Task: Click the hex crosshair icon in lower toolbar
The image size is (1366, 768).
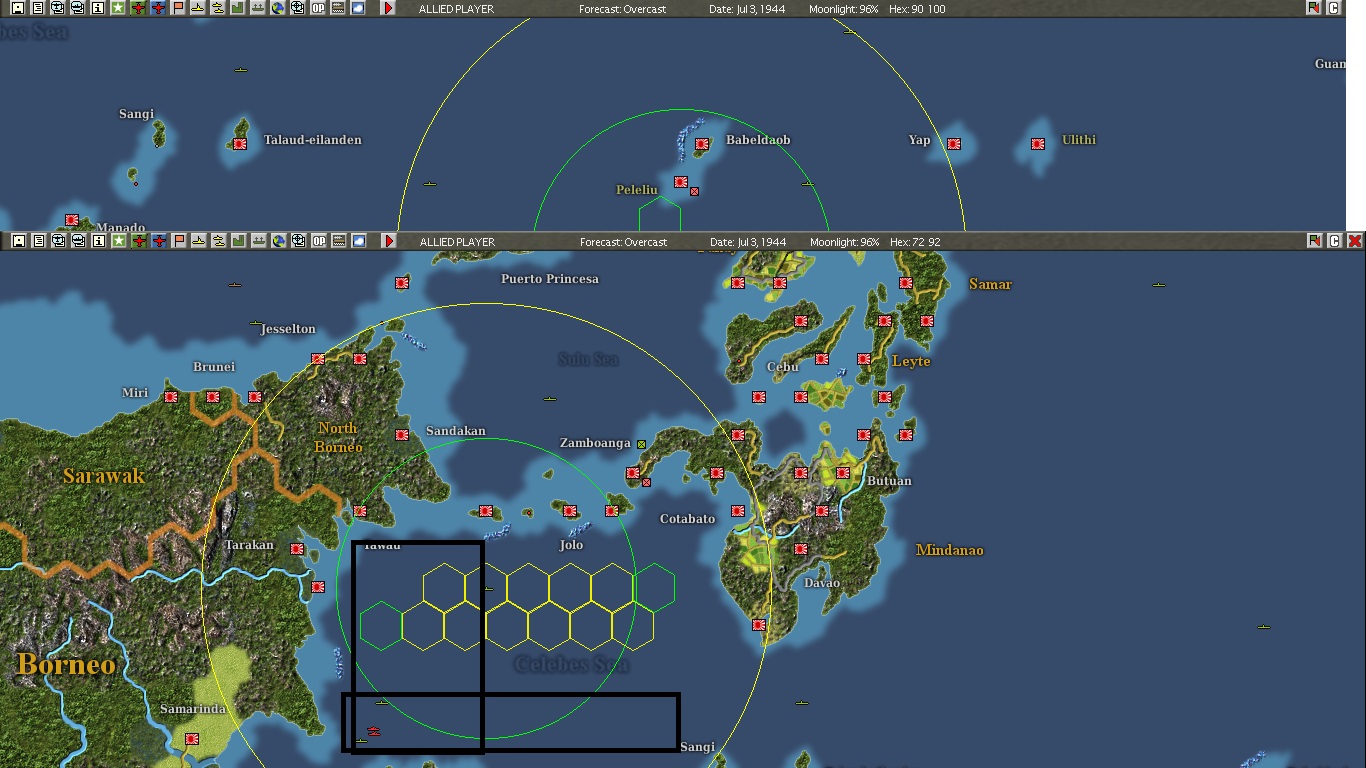Action: pyautogui.click(x=298, y=241)
